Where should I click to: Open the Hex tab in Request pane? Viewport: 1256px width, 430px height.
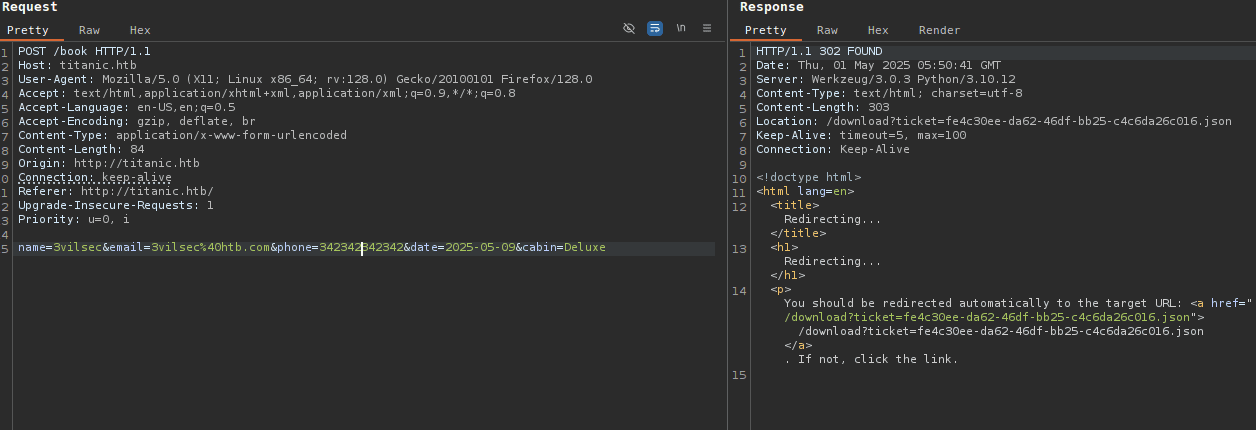[140, 30]
